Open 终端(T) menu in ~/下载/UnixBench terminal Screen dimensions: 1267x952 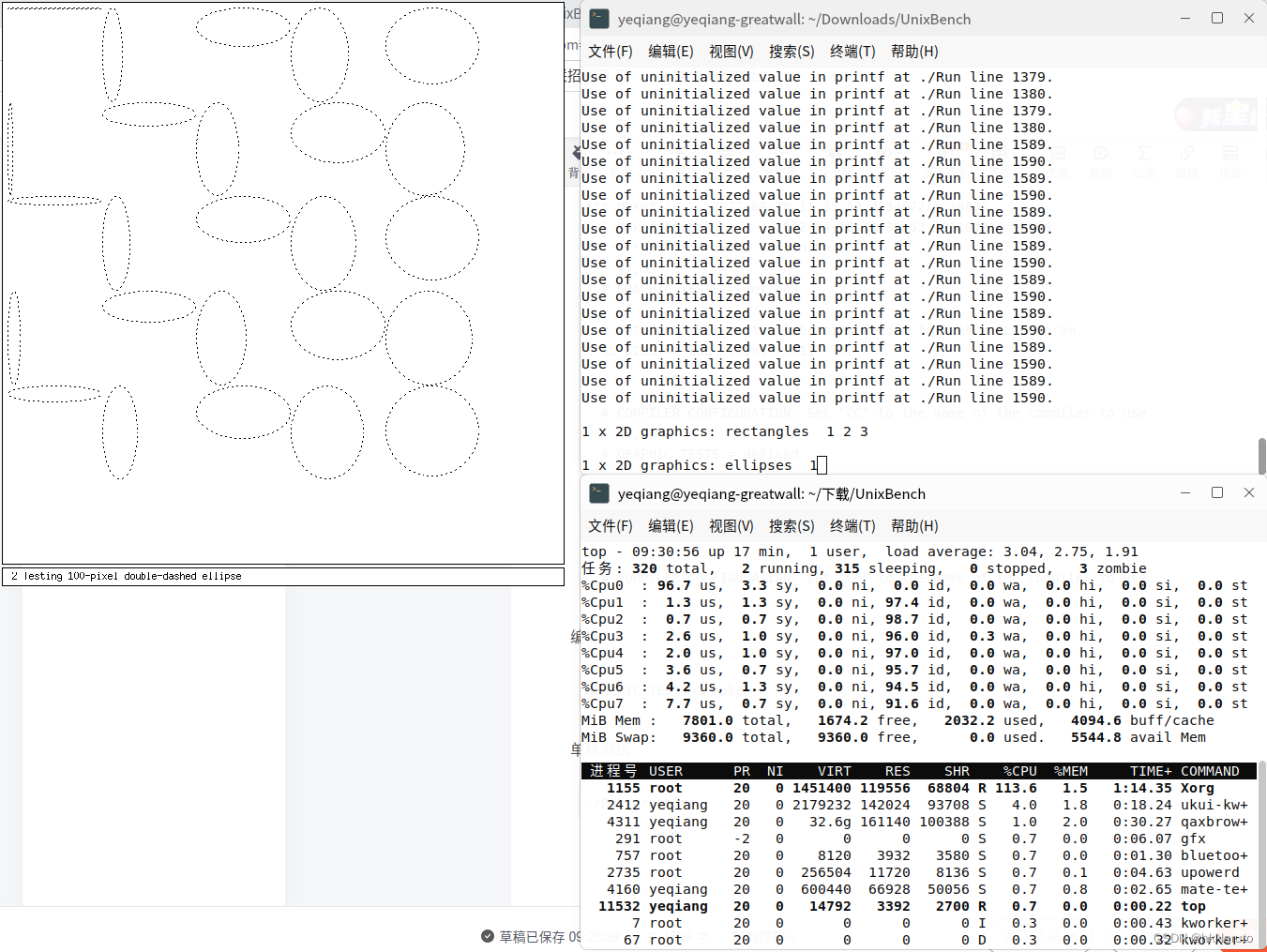point(852,526)
